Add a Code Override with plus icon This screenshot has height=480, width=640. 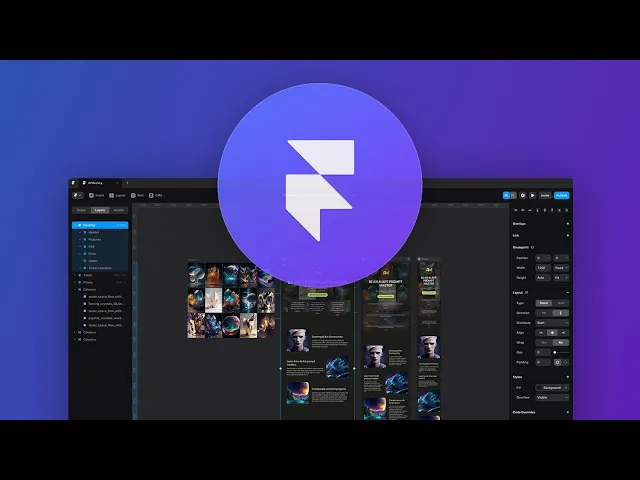tap(567, 412)
